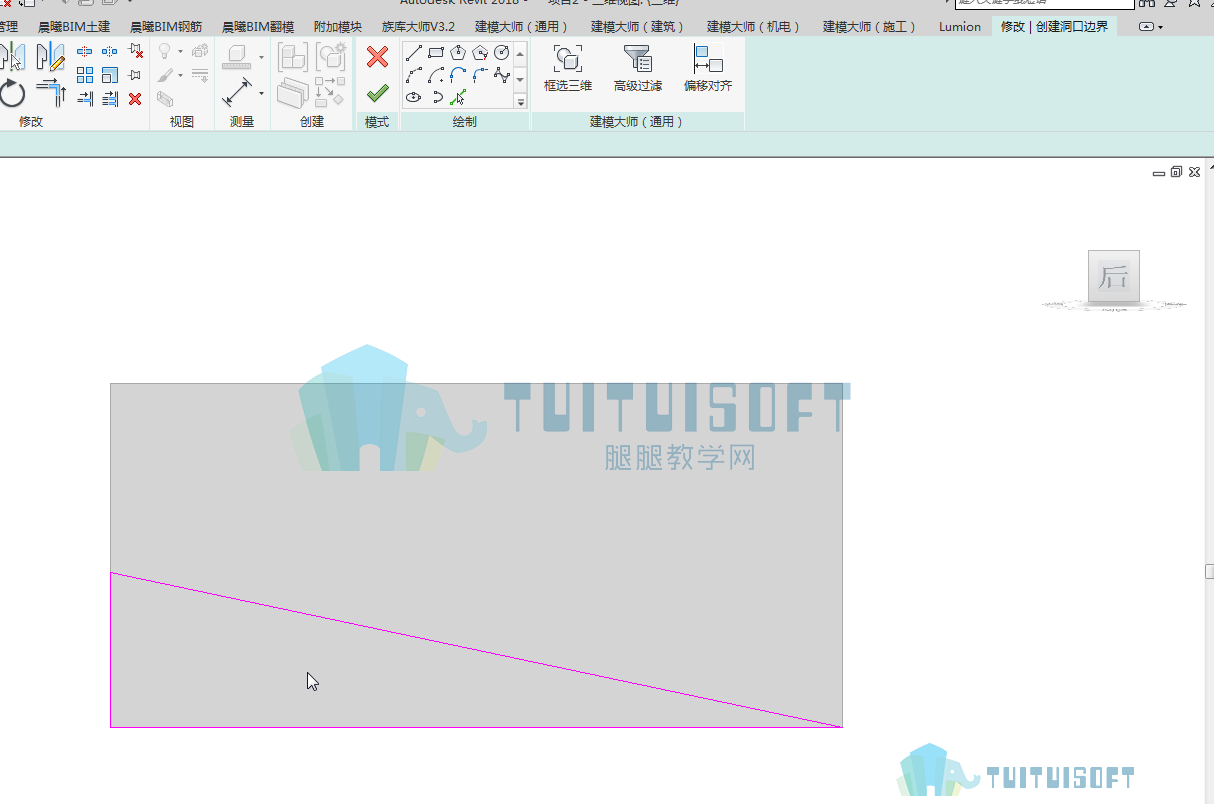Click the 高级过滤 filter button
The image size is (1214, 804).
(x=638, y=69)
